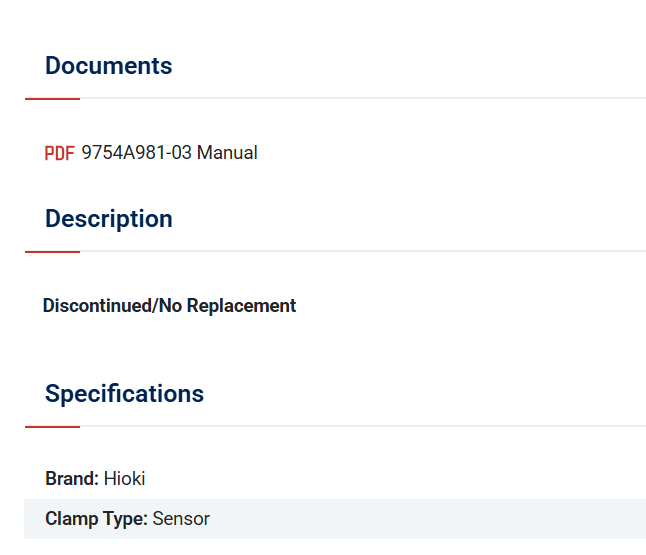Select the shaded Clamp Type row
Screen dimensions: 646x555
335,519
